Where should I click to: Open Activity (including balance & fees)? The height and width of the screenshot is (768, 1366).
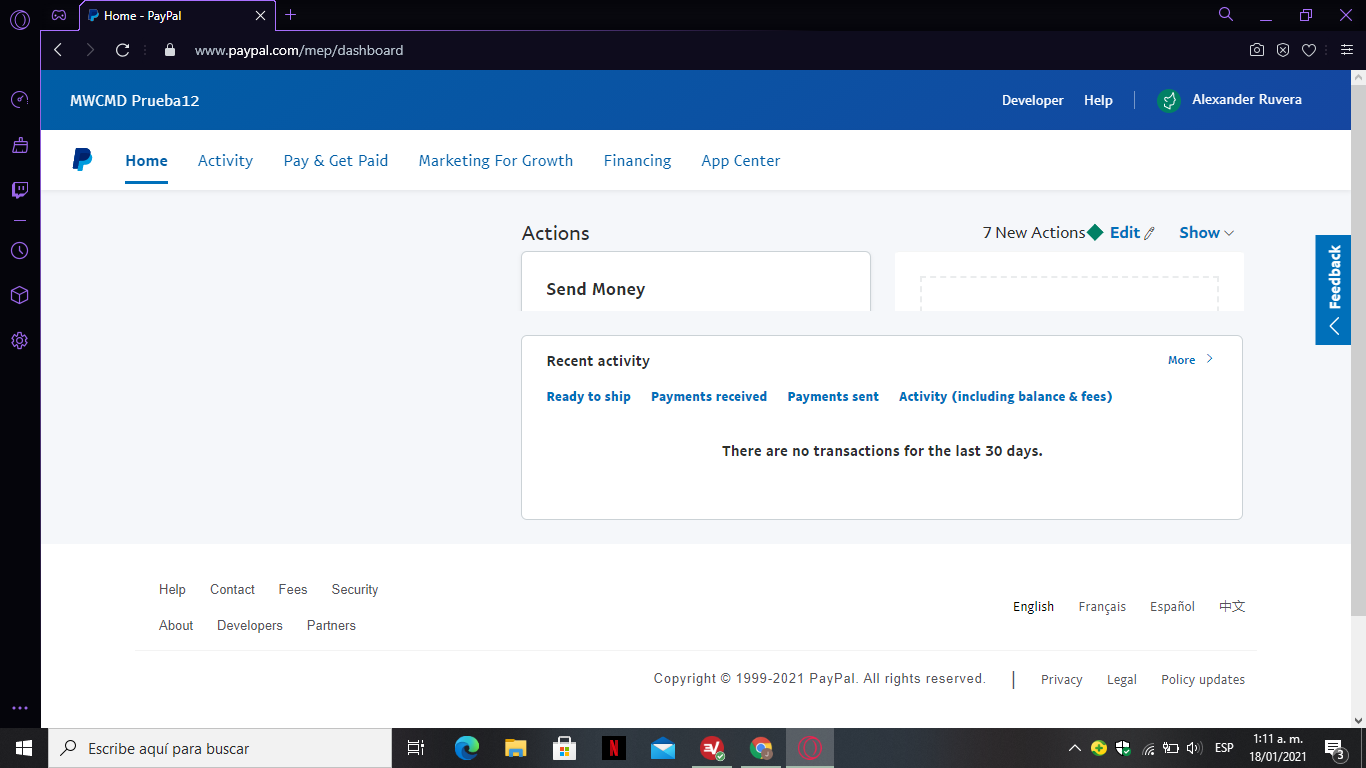tap(1006, 397)
